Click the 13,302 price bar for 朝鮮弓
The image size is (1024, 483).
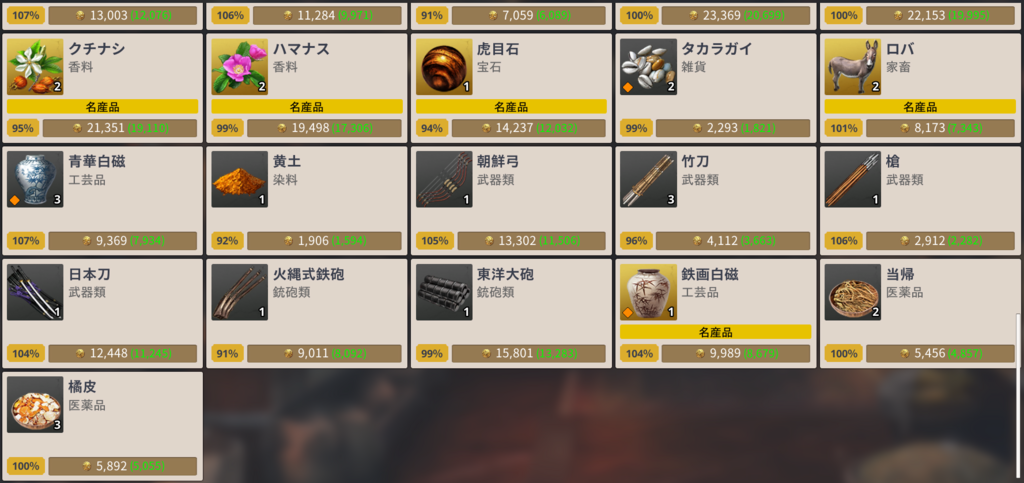532,241
